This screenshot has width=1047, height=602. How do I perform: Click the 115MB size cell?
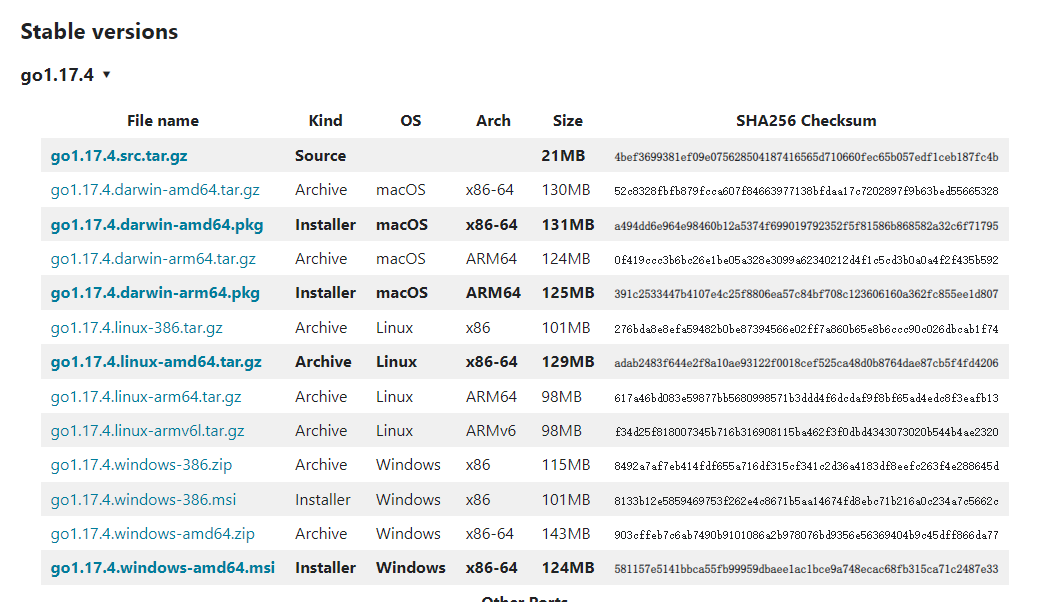[566, 465]
